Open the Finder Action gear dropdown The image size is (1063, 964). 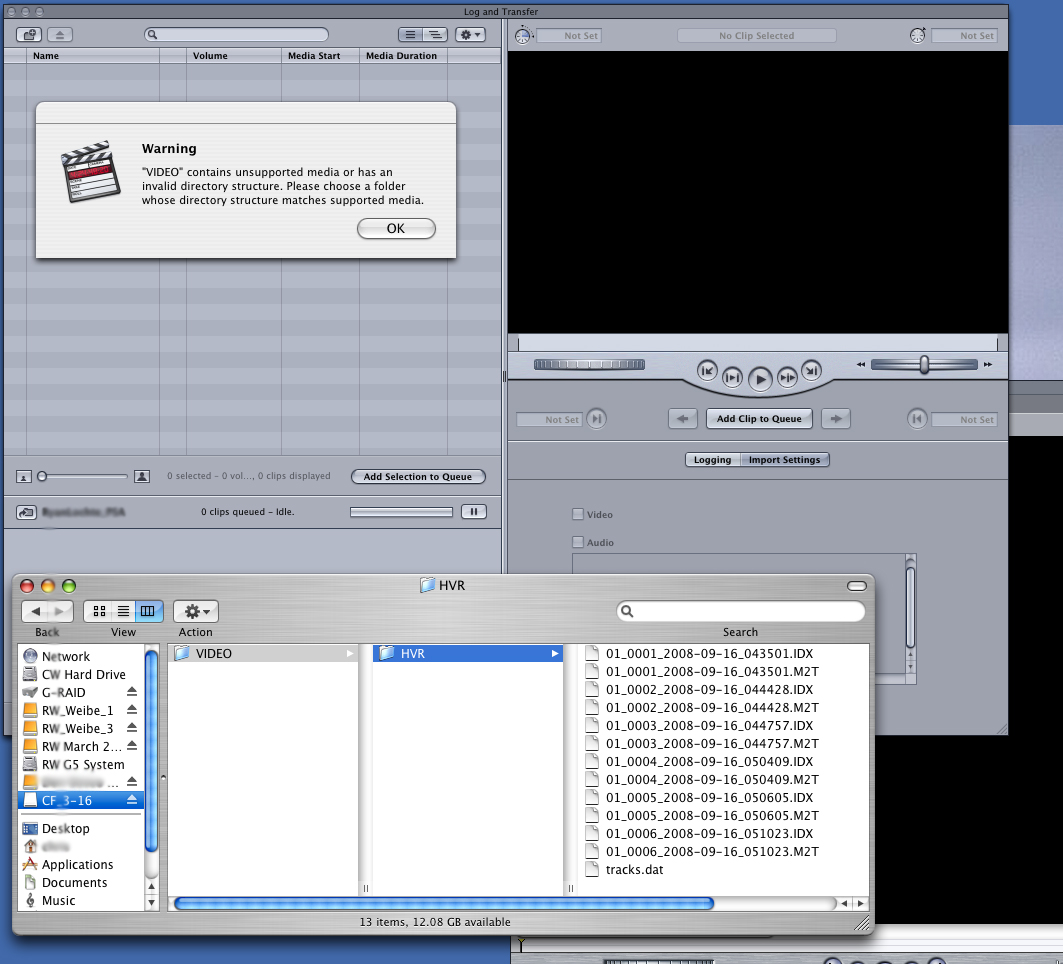pyautogui.click(x=196, y=611)
